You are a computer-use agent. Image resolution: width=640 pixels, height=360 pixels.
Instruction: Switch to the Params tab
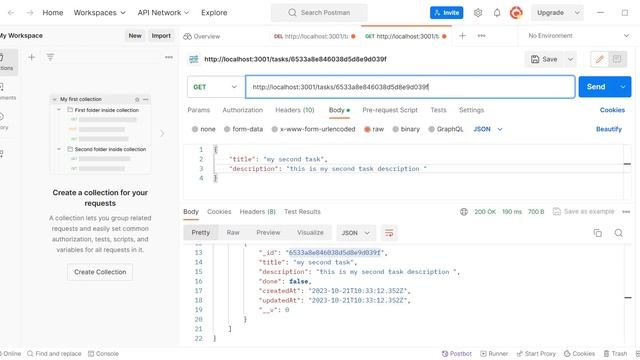pos(198,110)
